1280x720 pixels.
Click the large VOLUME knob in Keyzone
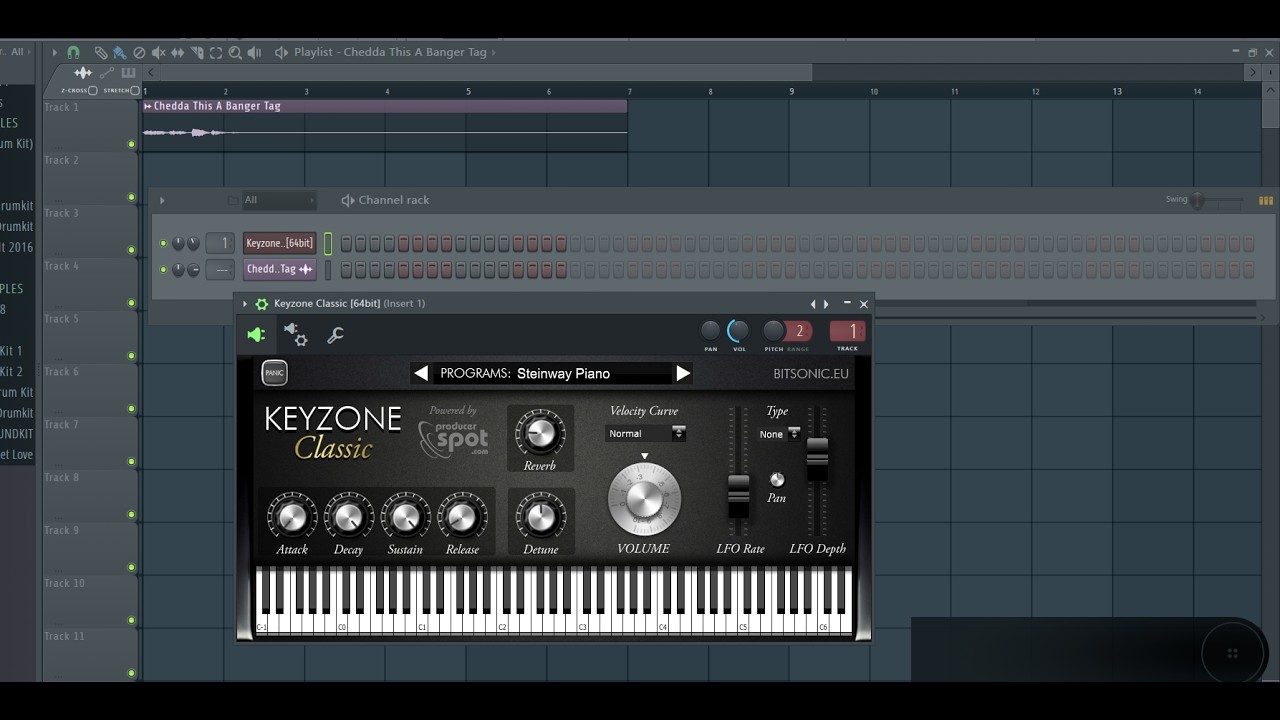point(644,498)
